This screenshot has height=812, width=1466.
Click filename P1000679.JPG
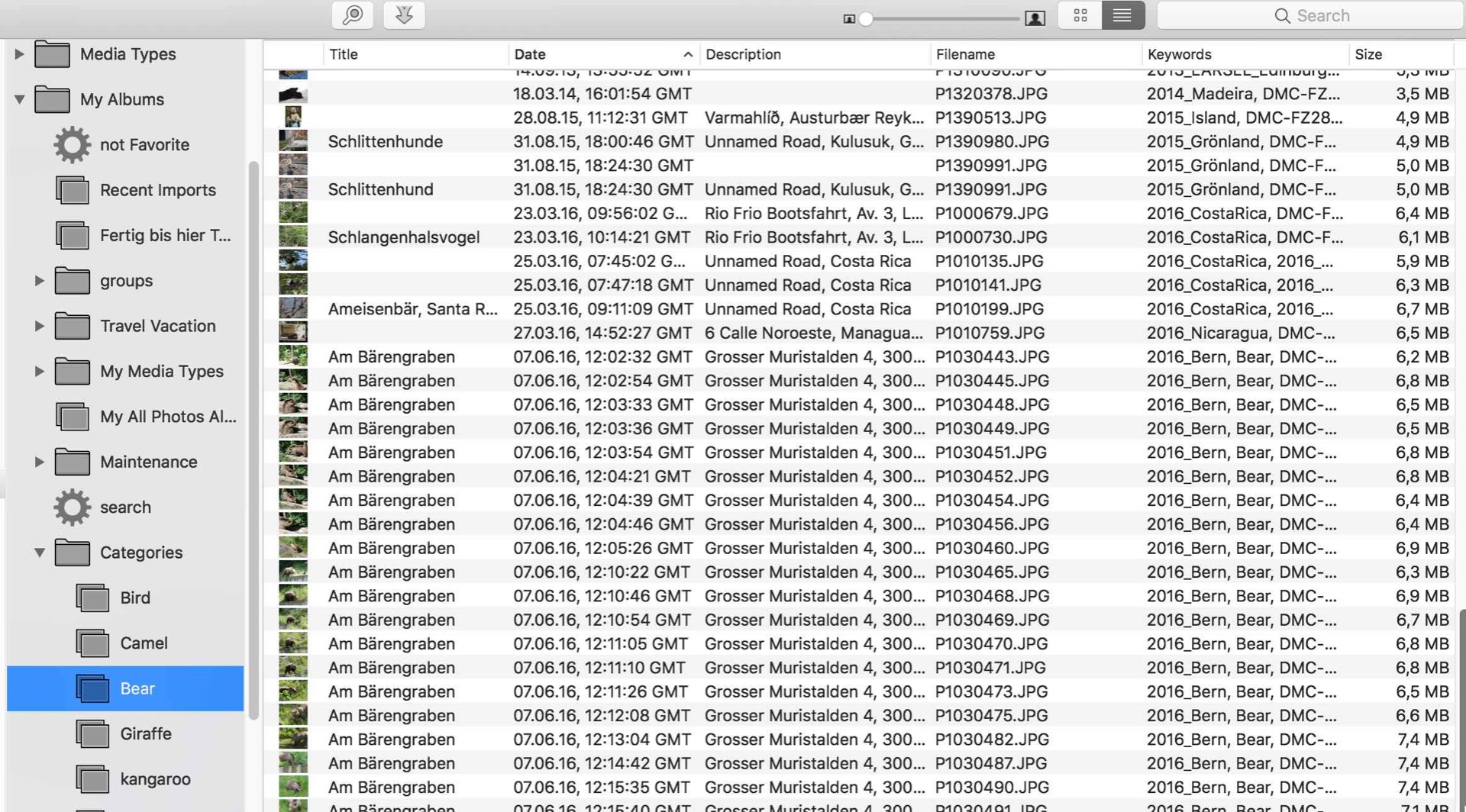pos(991,214)
